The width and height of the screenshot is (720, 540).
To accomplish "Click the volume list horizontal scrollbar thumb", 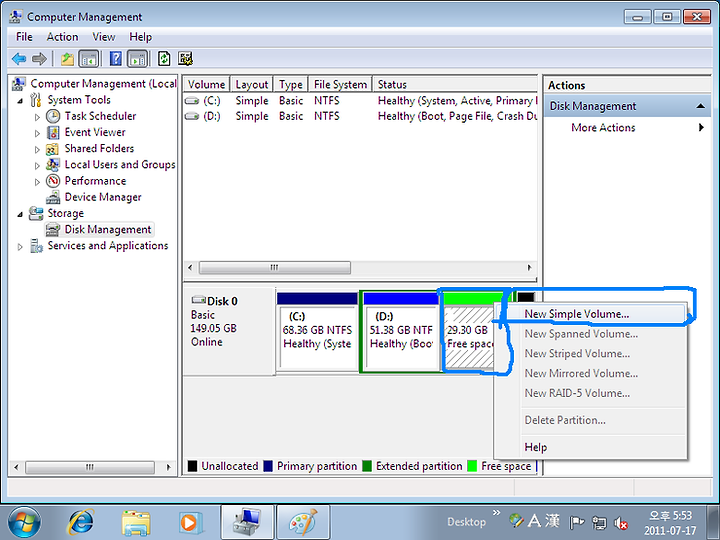I will [275, 267].
